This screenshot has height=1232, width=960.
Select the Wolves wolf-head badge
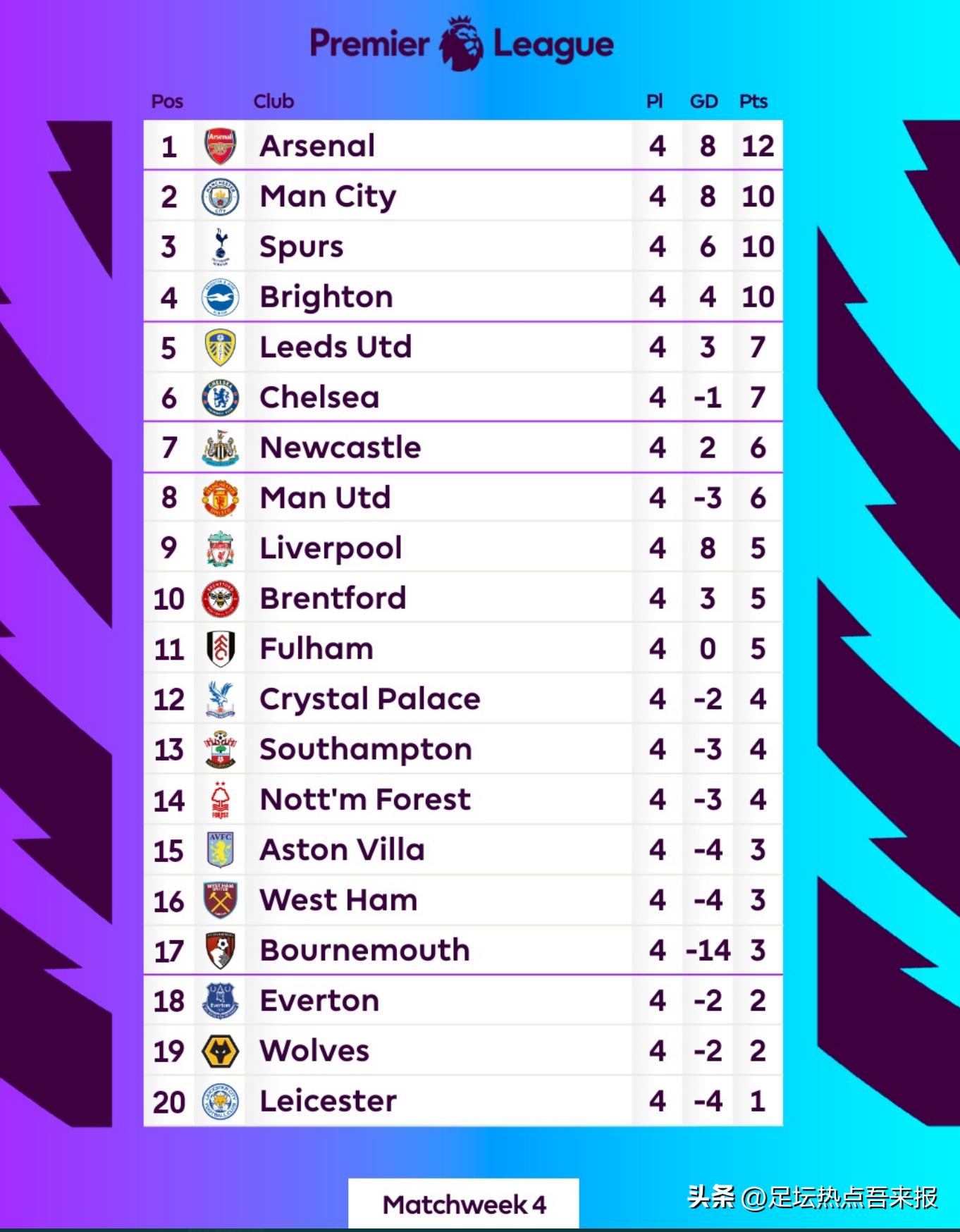pos(220,1051)
